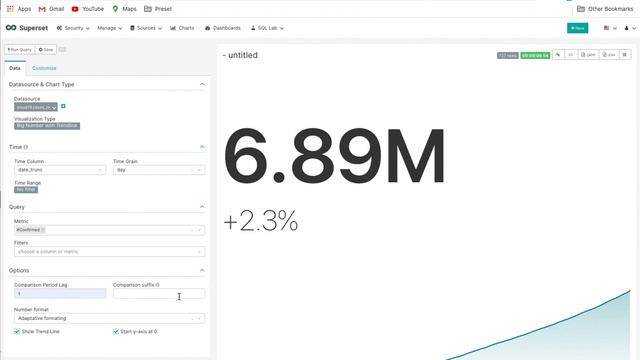
Task: Switch to the Data tab
Action: point(15,68)
